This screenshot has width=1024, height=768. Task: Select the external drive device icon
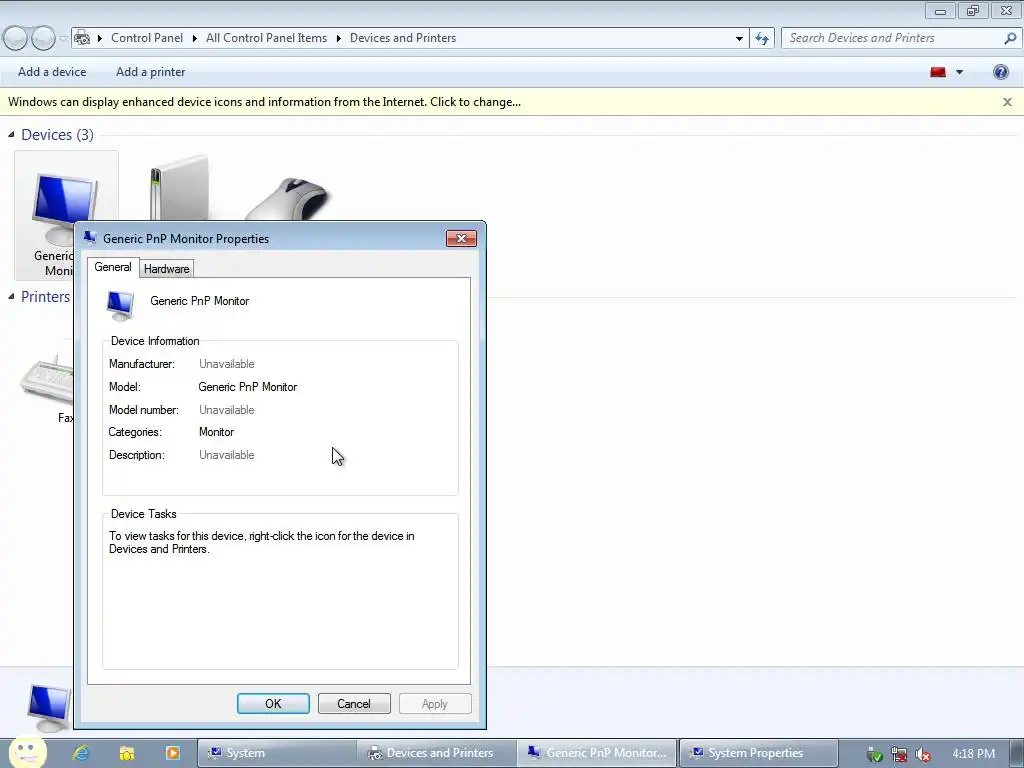tap(179, 188)
